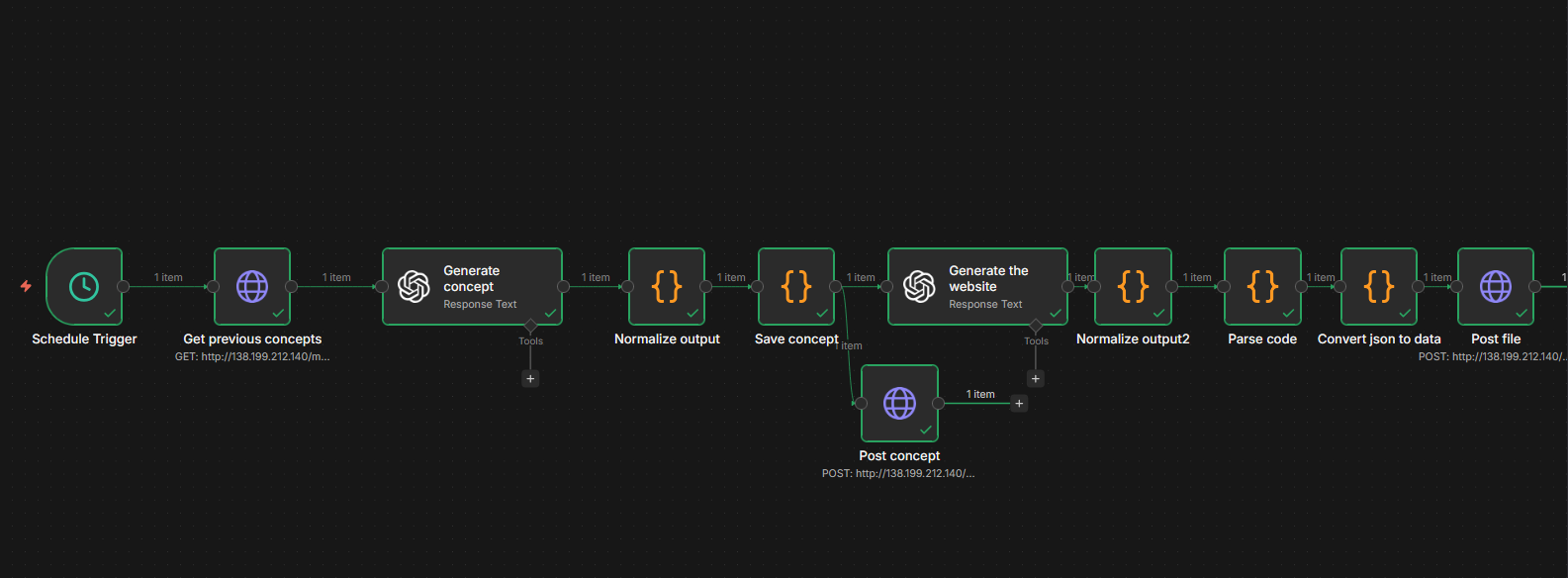
Task: Select the Normalize output2 code node
Action: click(1133, 286)
